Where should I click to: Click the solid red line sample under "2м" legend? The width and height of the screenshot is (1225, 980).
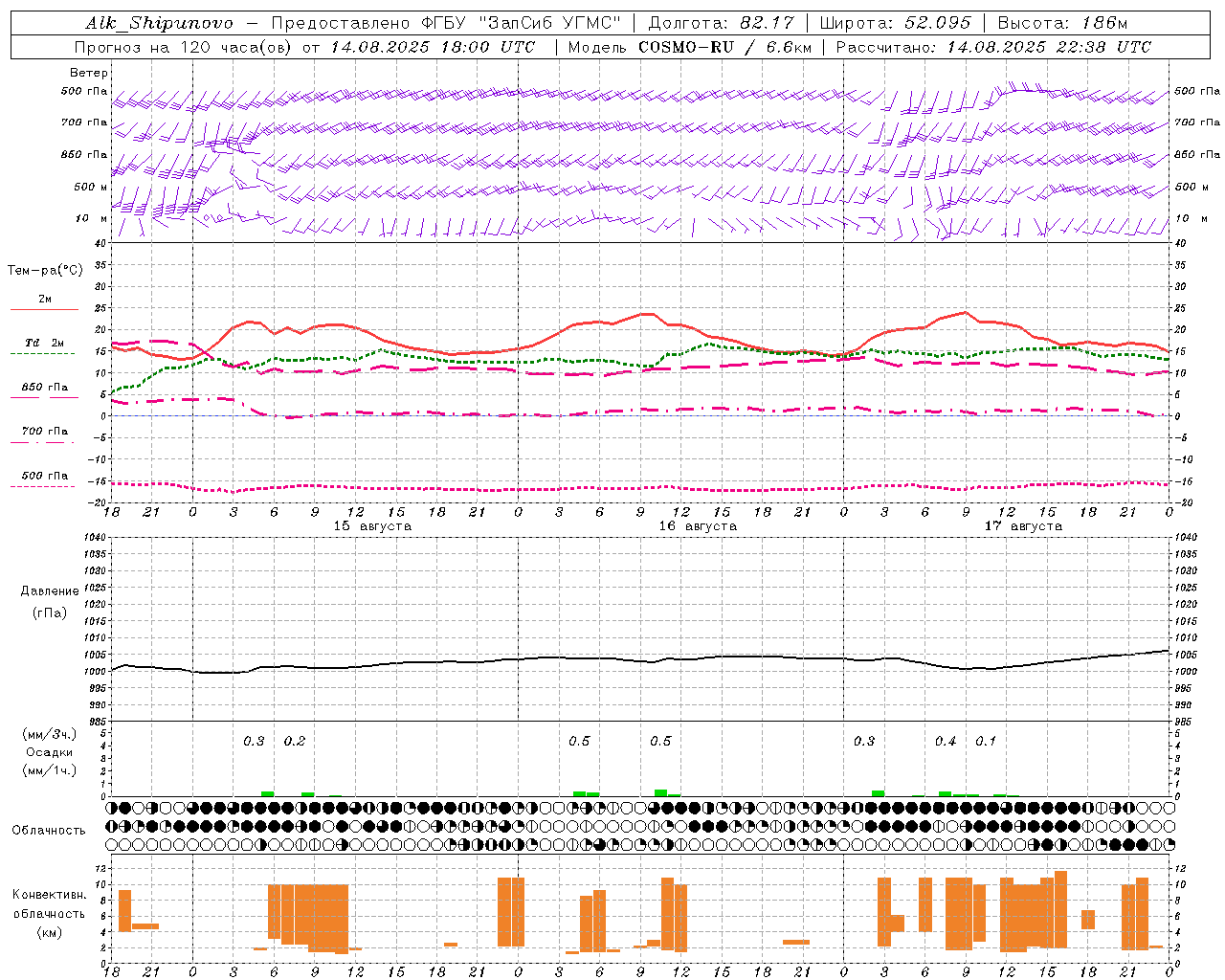click(44, 310)
